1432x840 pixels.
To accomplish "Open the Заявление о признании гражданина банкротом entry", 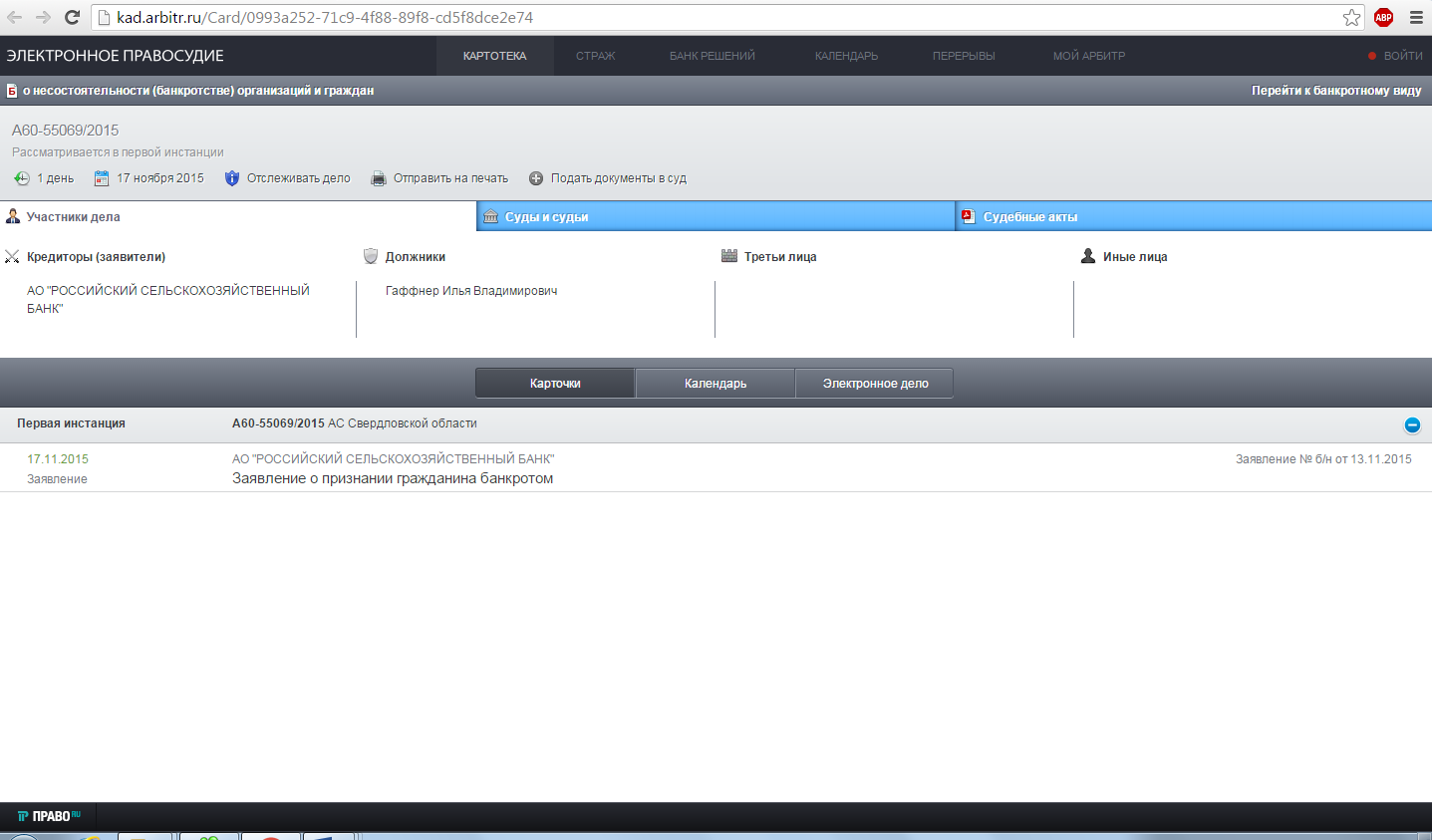I will pos(393,478).
